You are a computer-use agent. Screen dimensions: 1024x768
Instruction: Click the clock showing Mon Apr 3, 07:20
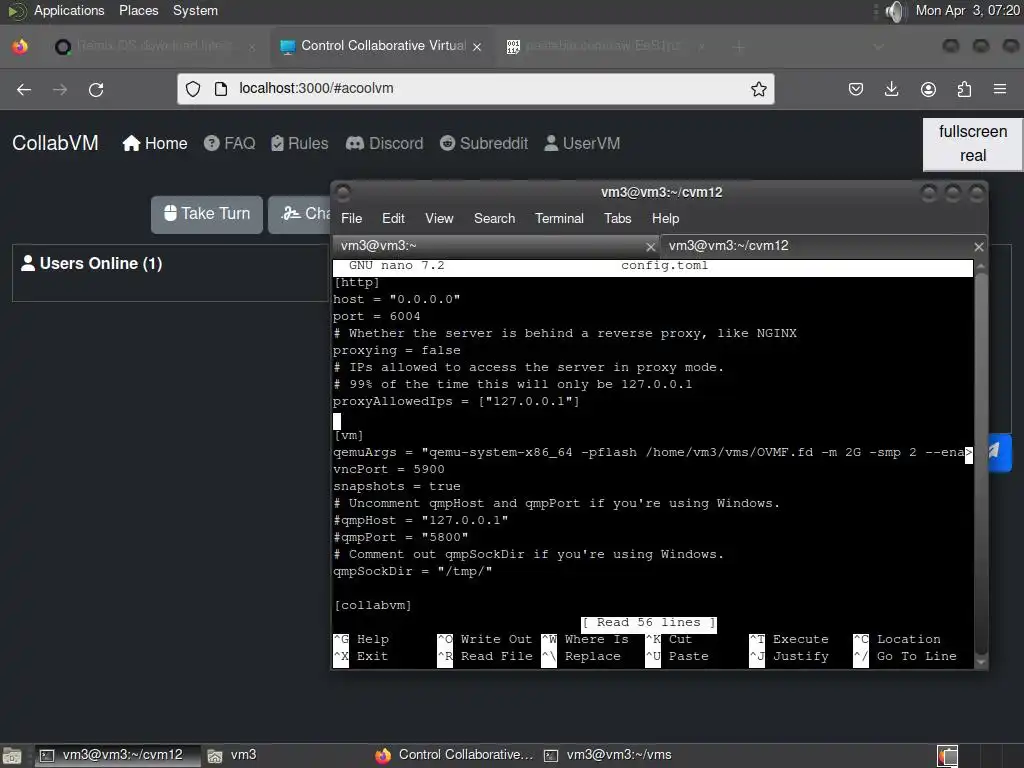pos(967,10)
